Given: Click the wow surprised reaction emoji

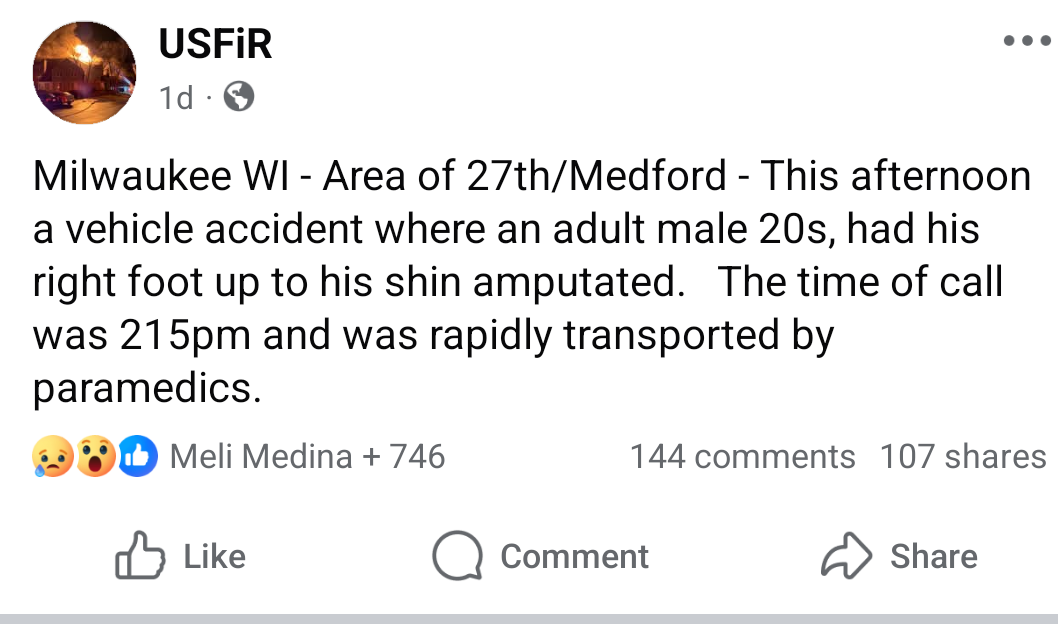Looking at the screenshot, I should tap(96, 457).
